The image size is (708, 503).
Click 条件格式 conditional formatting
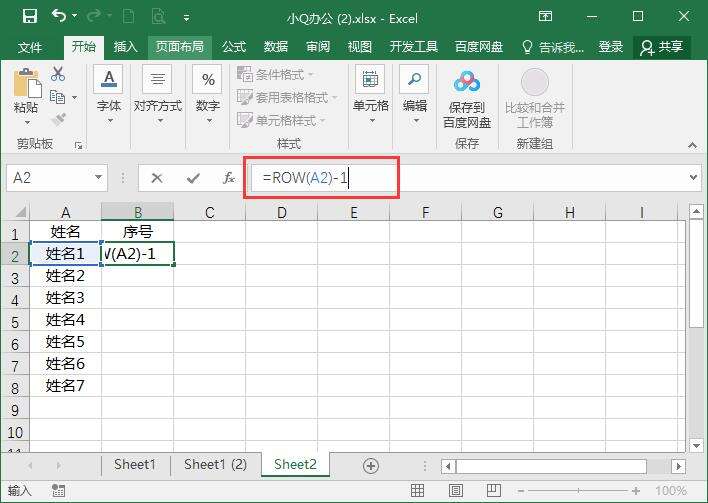click(275, 74)
